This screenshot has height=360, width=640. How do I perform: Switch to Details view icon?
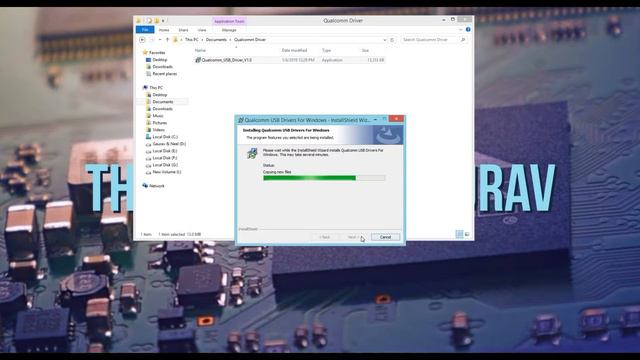pos(460,234)
